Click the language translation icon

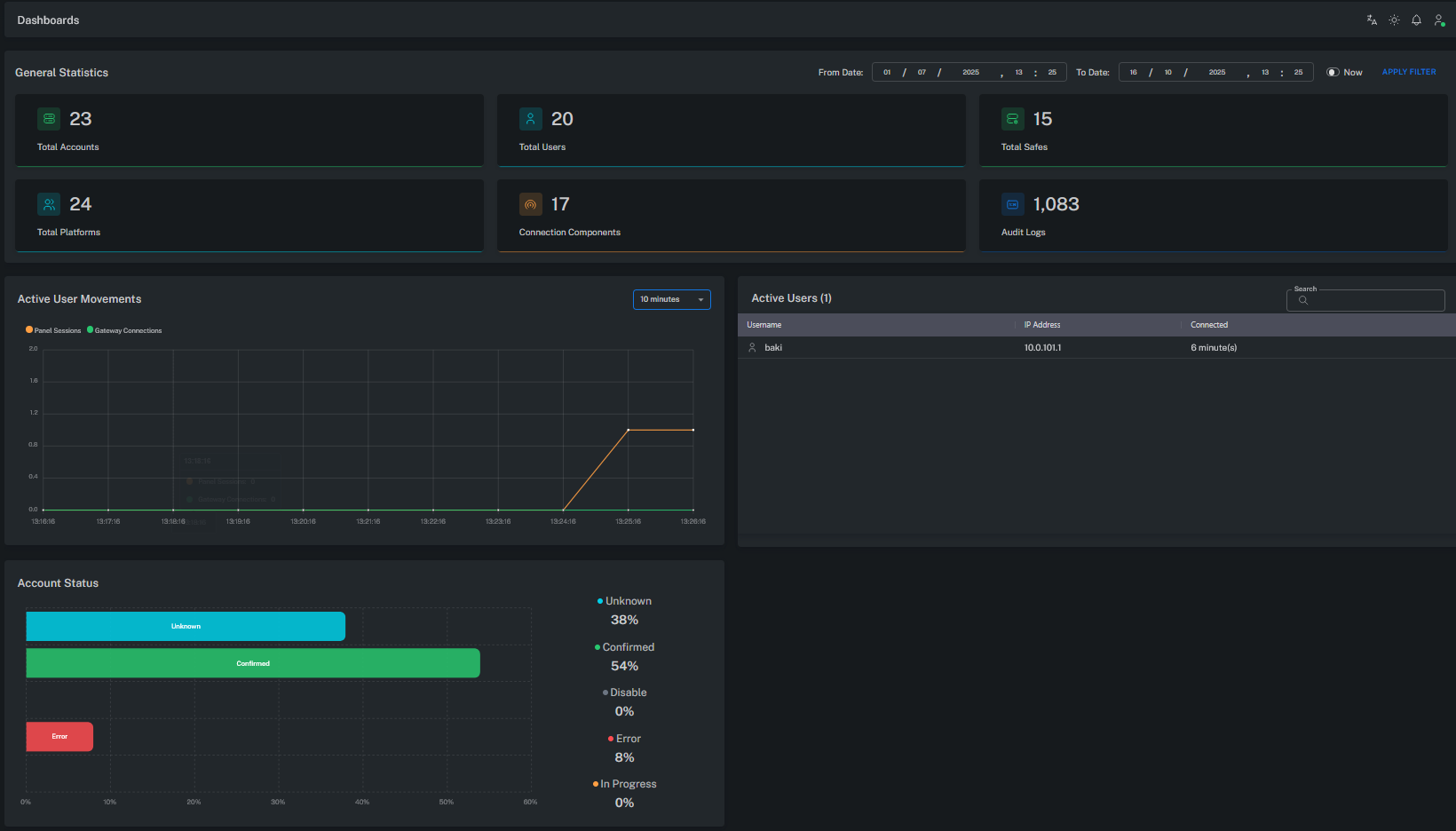1371,19
